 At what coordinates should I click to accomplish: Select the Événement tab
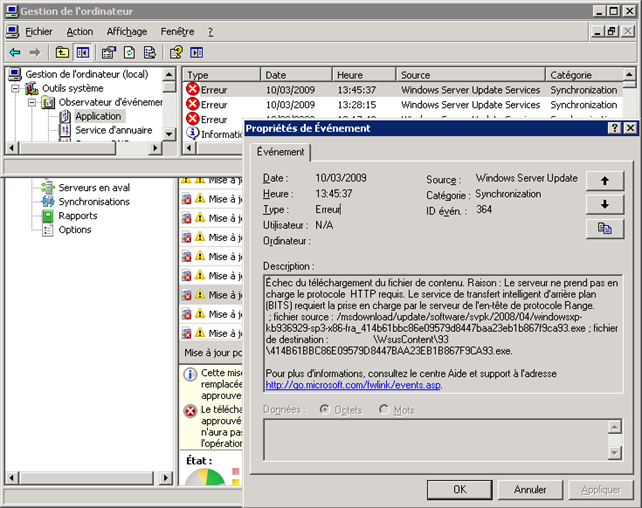click(x=280, y=152)
